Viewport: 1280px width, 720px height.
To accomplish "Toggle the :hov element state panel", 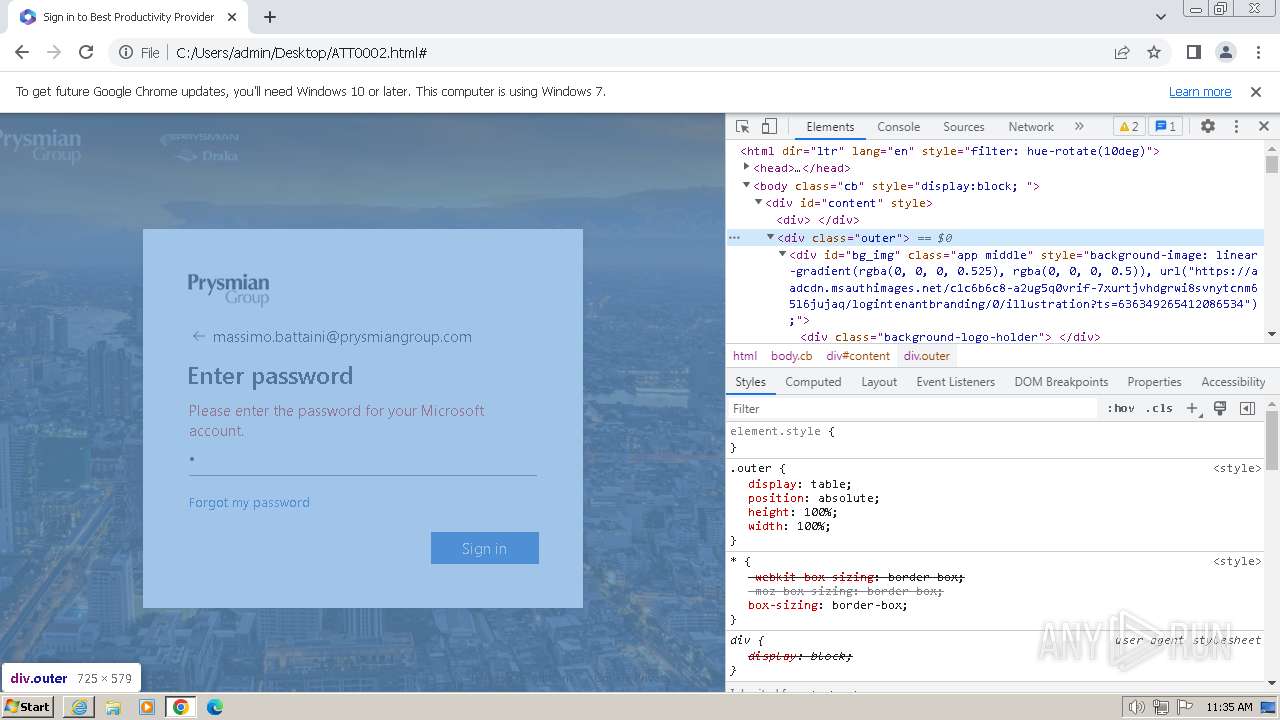I will [1121, 409].
